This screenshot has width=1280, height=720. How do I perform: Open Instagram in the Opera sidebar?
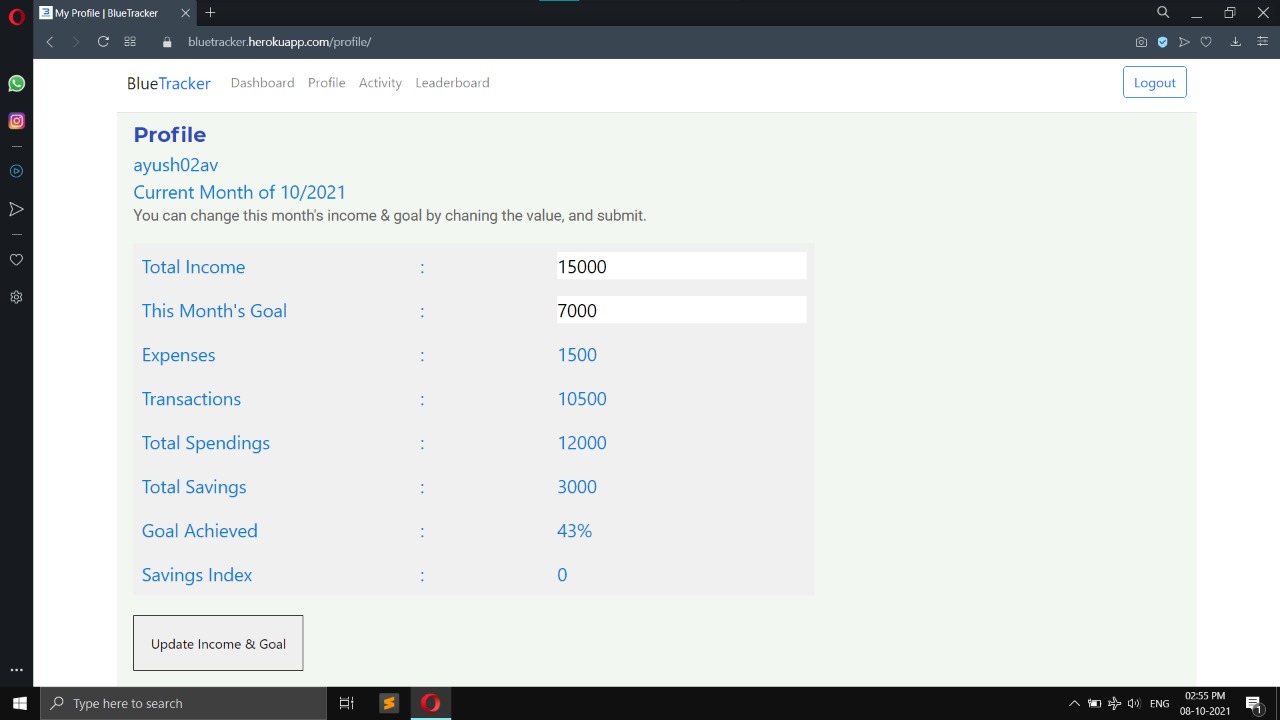(x=16, y=121)
